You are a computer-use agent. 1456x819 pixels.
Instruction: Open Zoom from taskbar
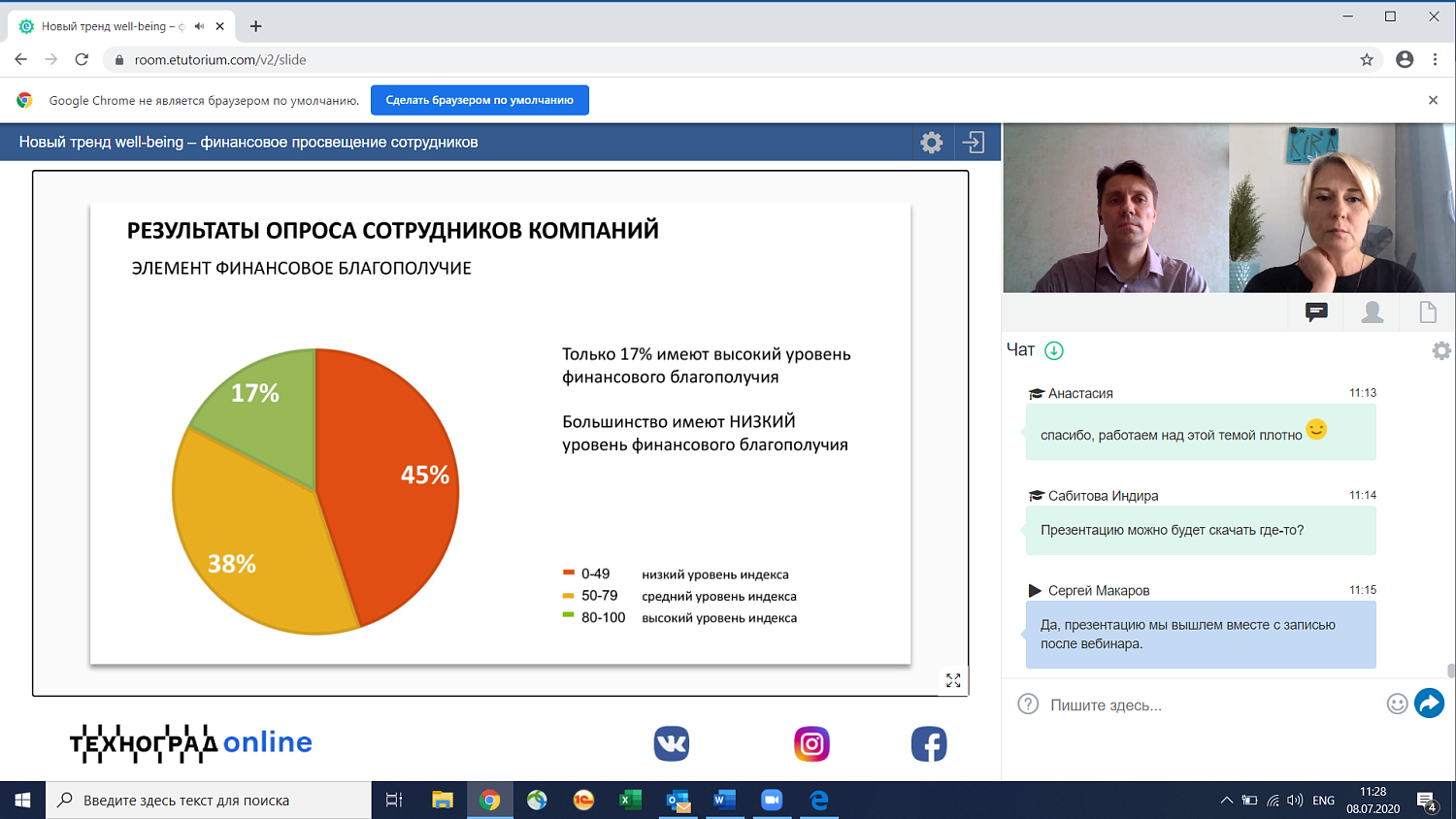click(772, 801)
